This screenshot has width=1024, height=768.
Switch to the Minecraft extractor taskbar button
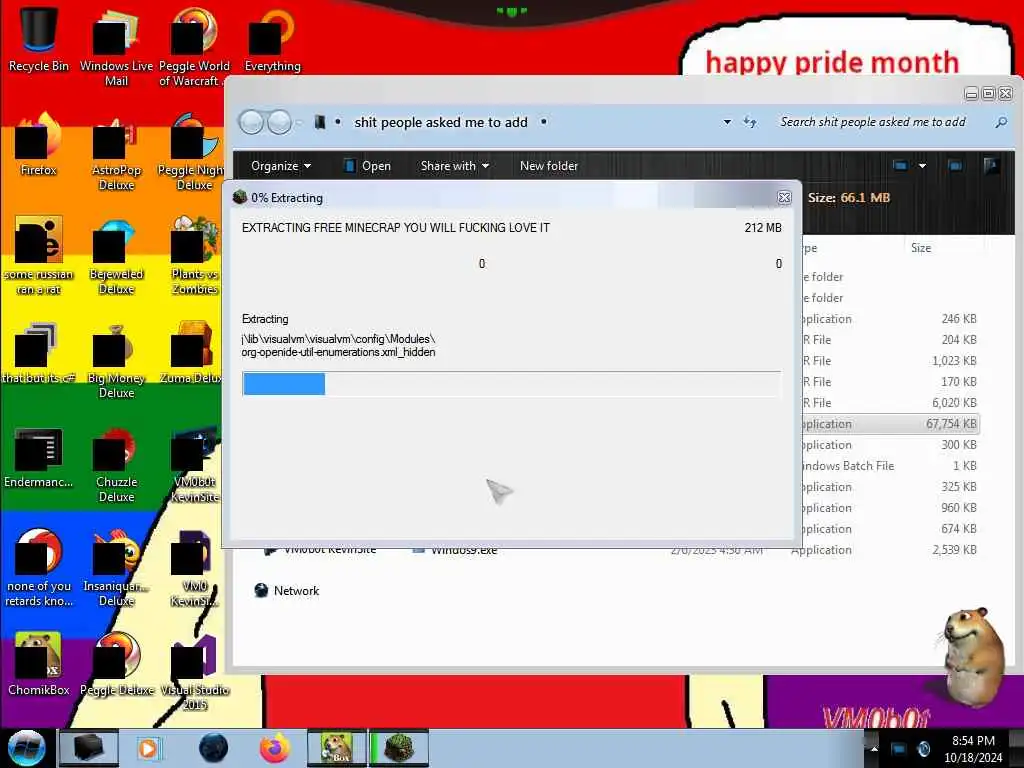point(398,748)
